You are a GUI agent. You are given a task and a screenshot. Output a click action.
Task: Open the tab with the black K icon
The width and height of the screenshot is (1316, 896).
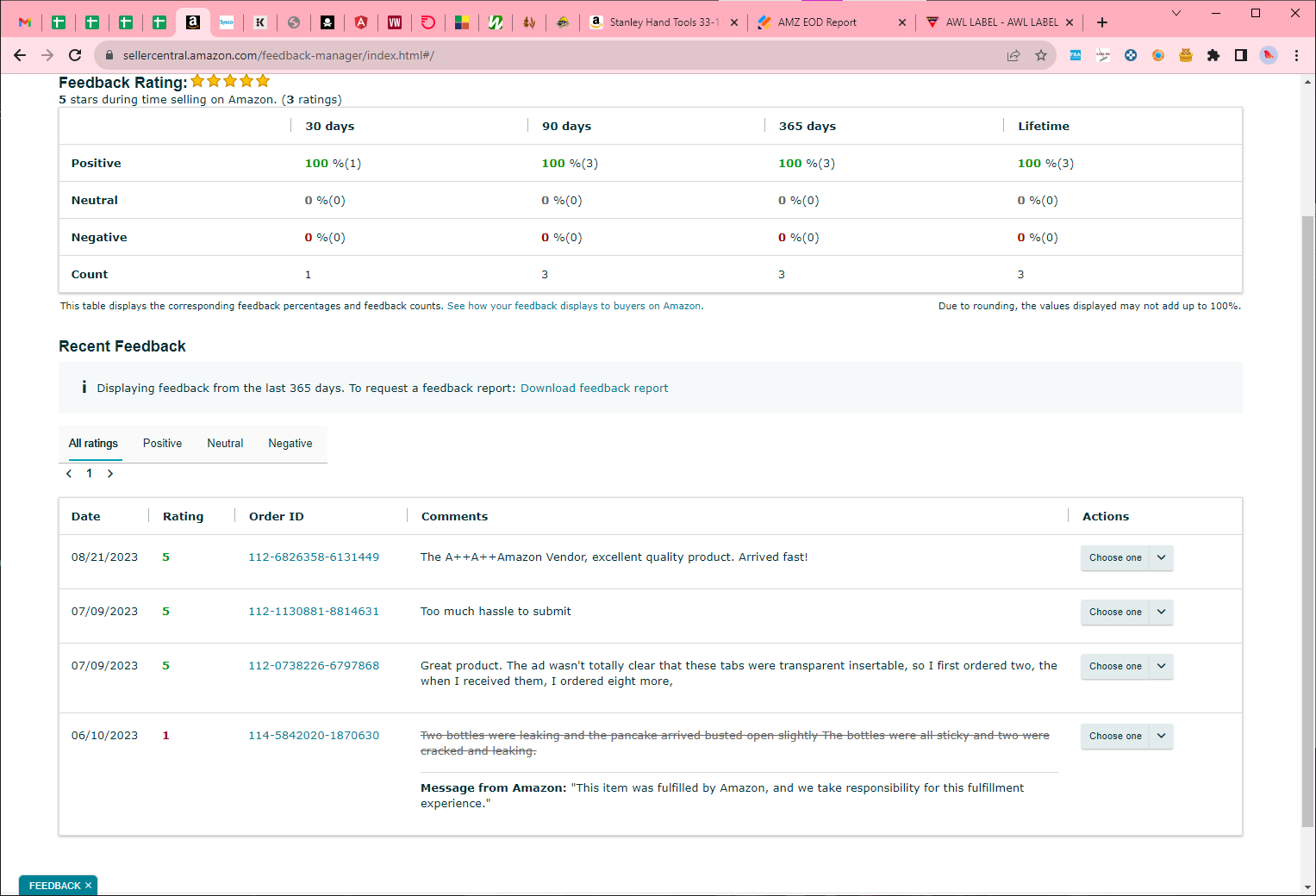(260, 22)
